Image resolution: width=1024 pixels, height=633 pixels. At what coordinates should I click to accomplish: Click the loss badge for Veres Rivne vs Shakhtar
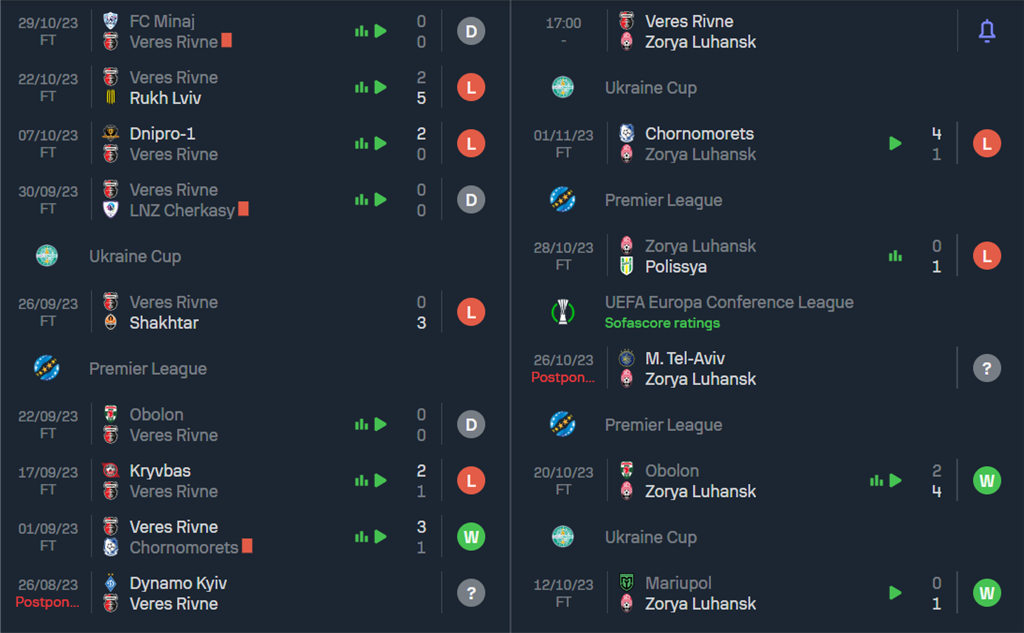coord(471,312)
